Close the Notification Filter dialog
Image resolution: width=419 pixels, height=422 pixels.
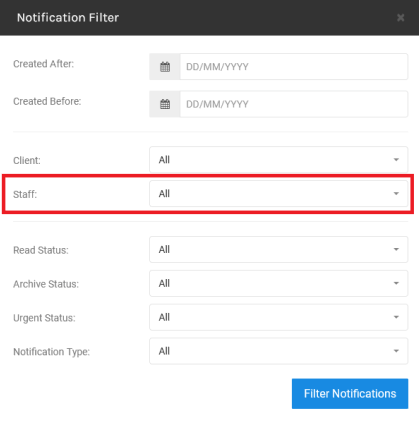click(400, 18)
